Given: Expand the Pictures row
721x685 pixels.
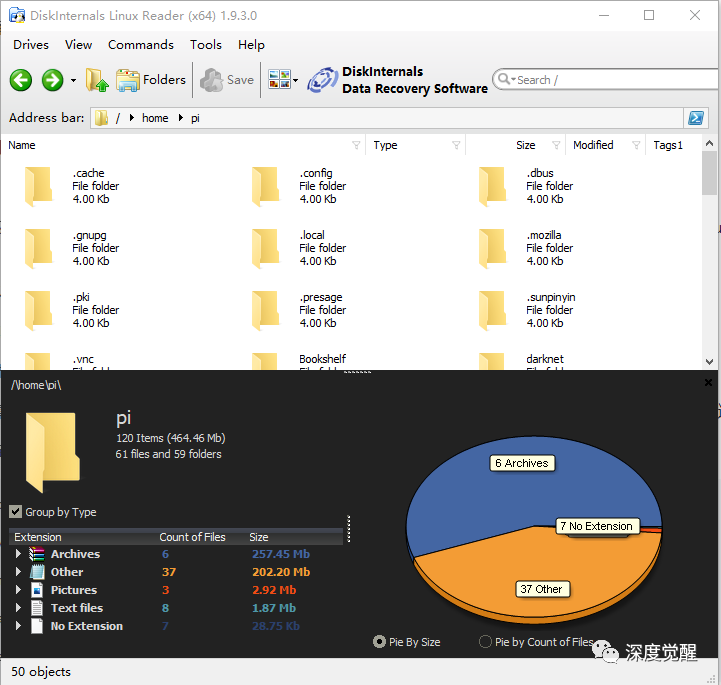Looking at the screenshot, I should 18,589.
